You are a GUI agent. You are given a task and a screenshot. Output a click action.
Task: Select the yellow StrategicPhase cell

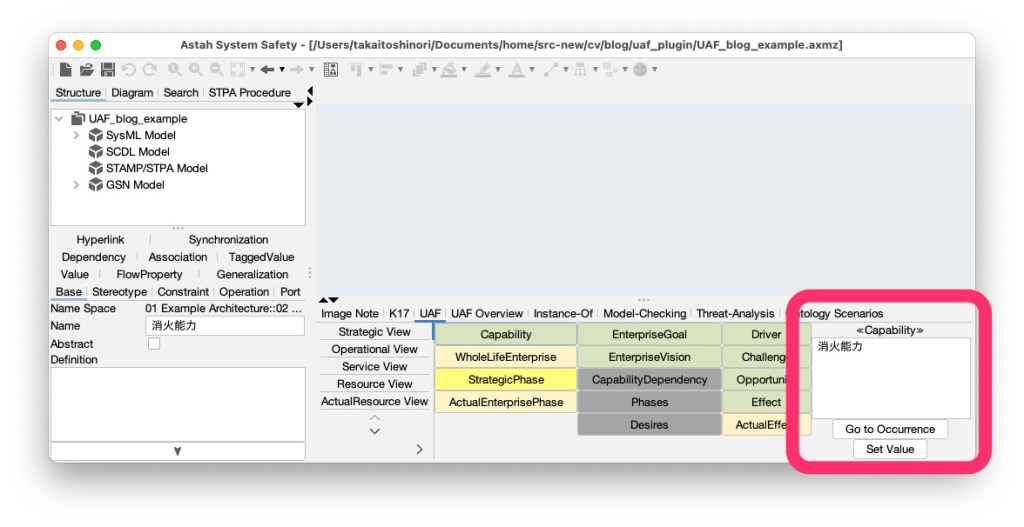[x=505, y=380]
